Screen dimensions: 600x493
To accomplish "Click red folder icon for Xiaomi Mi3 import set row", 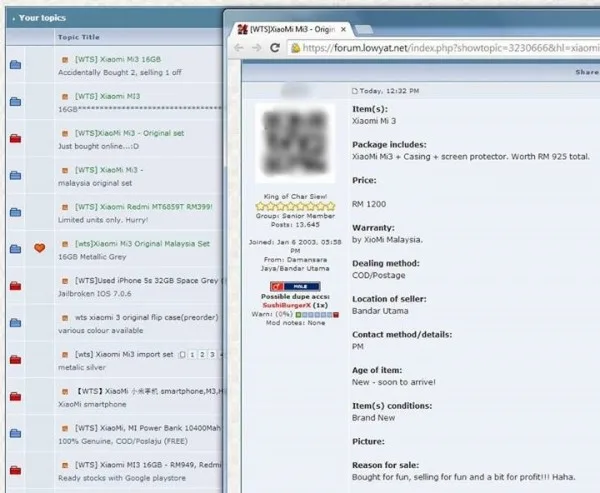I will [15, 360].
